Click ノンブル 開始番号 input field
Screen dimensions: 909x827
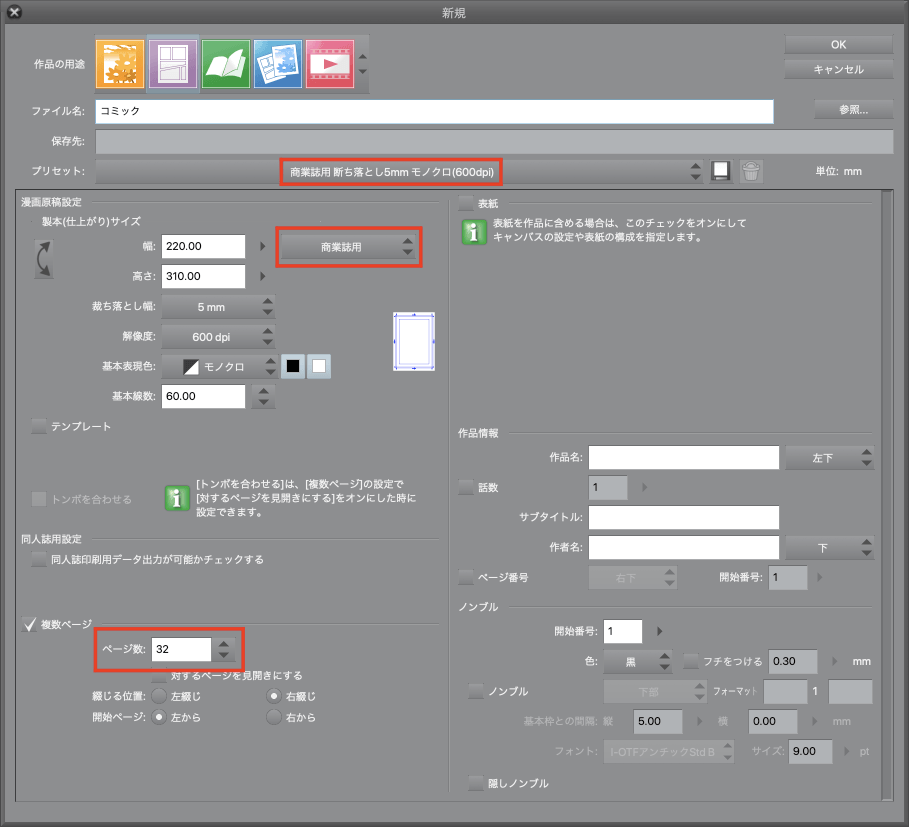click(x=623, y=631)
